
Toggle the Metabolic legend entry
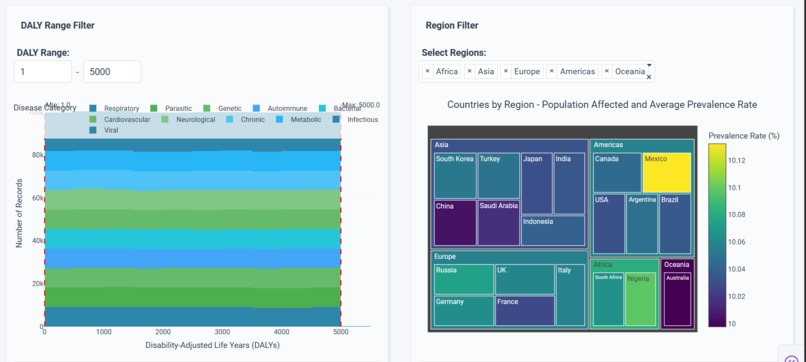click(298, 119)
